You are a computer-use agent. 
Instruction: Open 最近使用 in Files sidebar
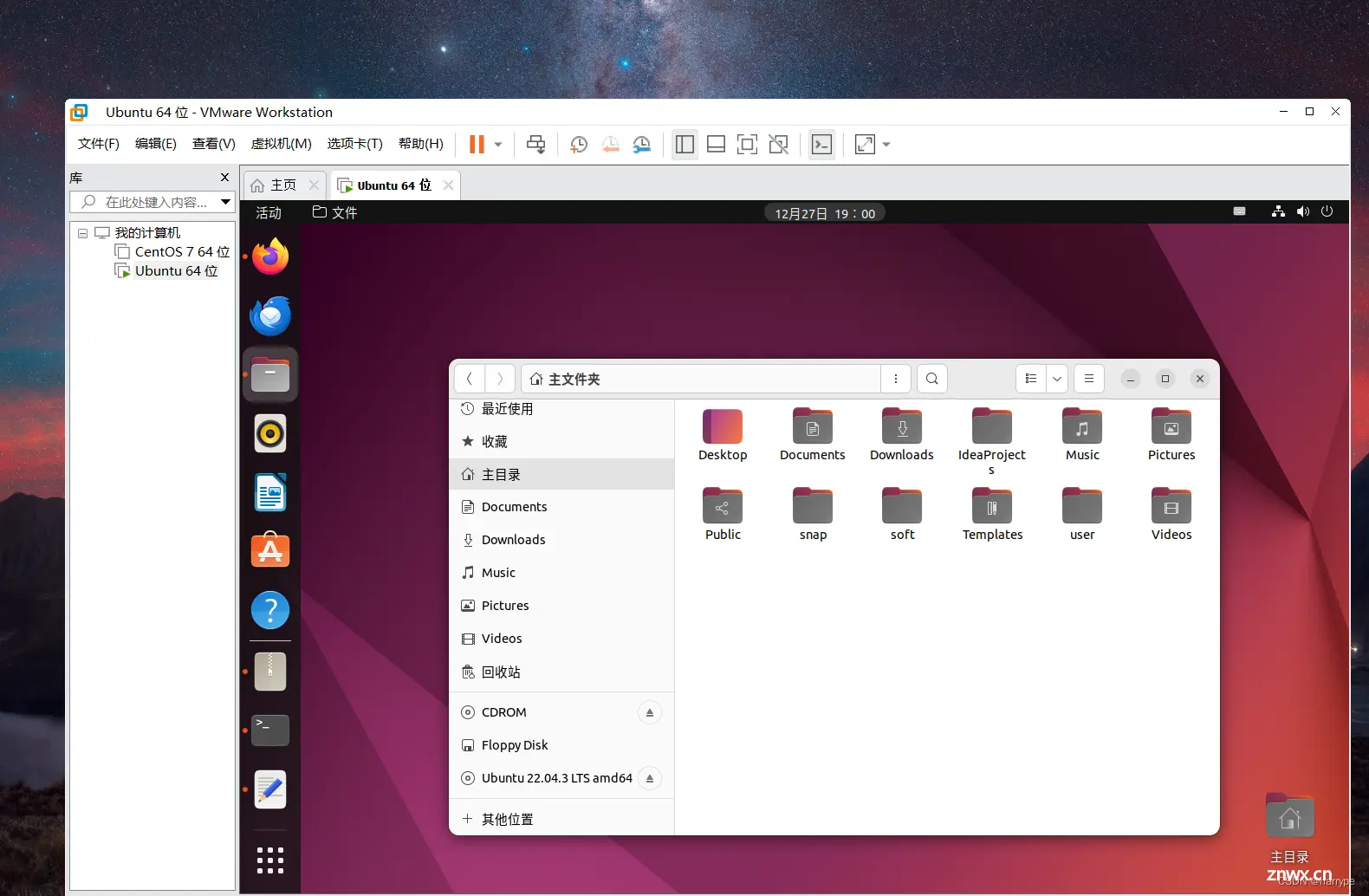(561, 409)
